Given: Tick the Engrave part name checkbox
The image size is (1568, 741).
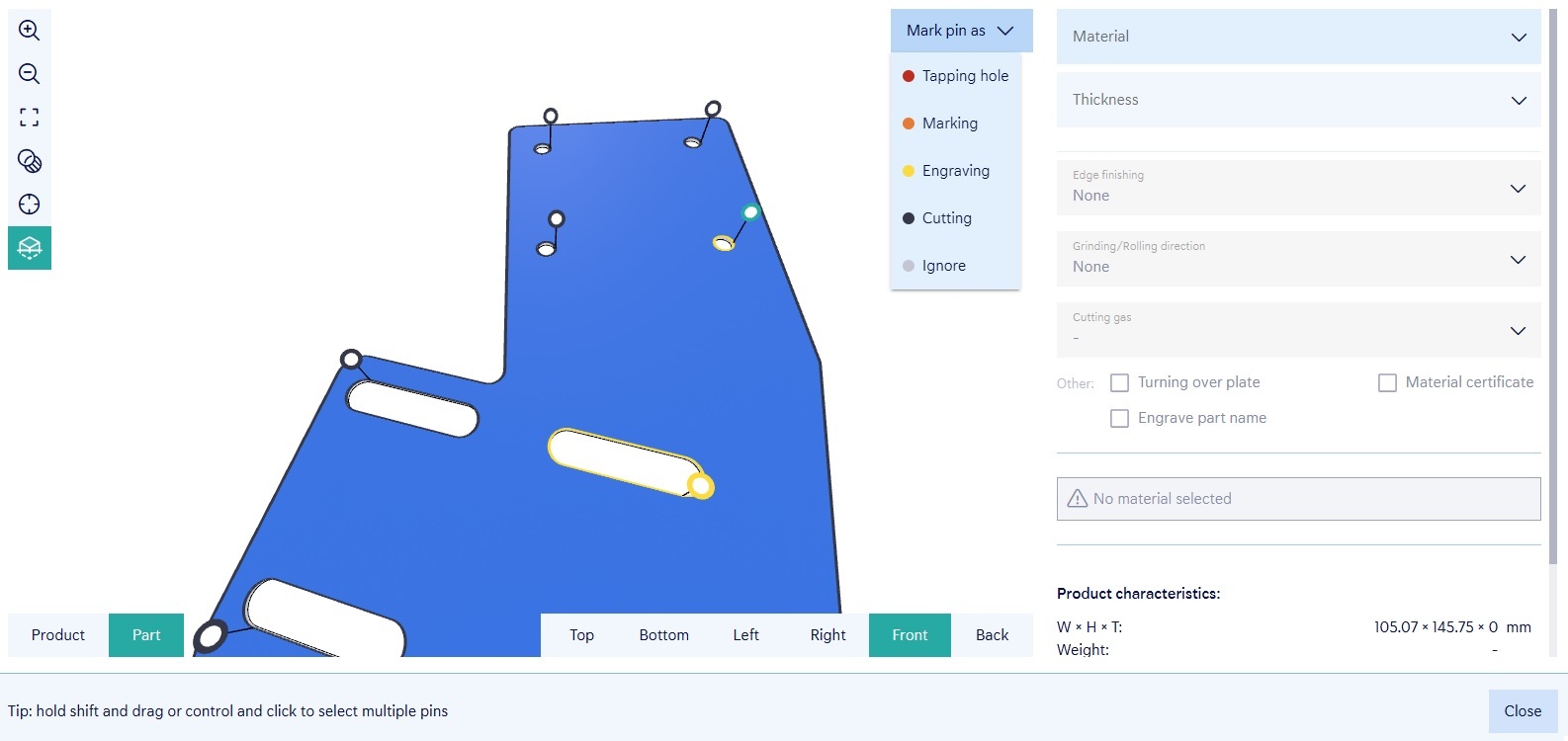Looking at the screenshot, I should point(1119,418).
